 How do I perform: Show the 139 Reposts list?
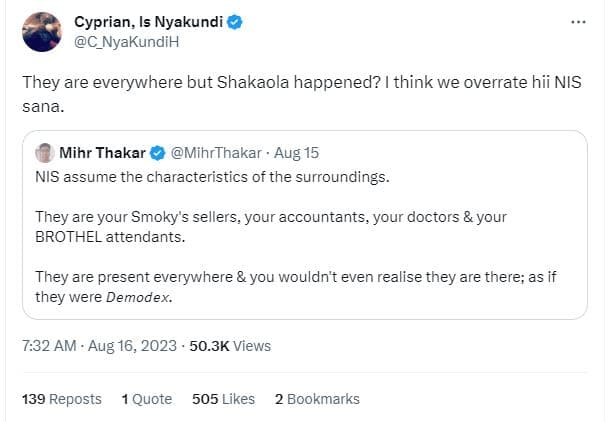62,398
